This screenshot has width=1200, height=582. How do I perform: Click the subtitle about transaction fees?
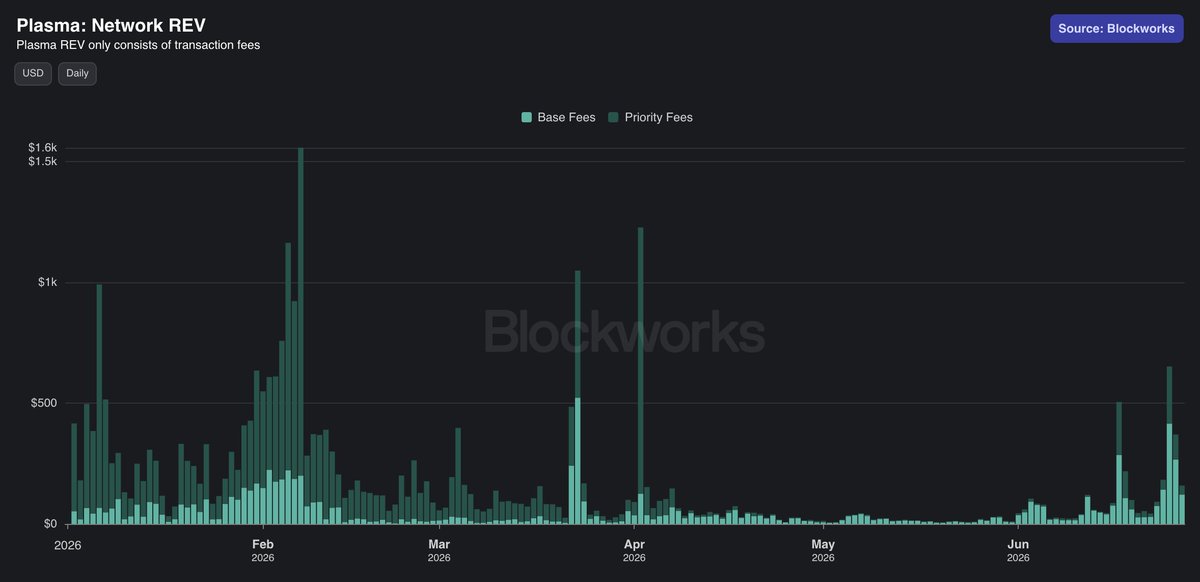(138, 45)
